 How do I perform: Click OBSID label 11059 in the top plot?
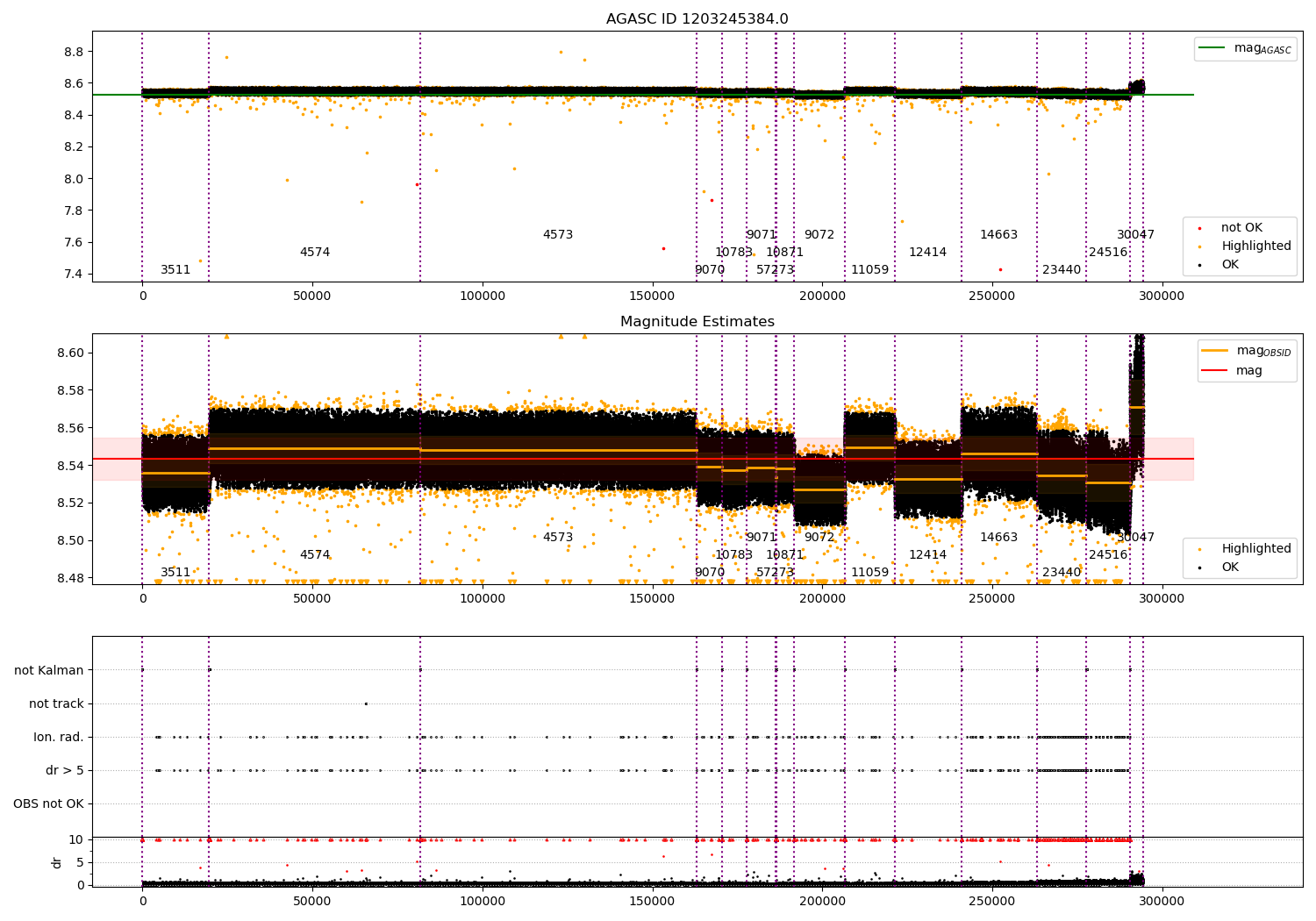point(870,270)
